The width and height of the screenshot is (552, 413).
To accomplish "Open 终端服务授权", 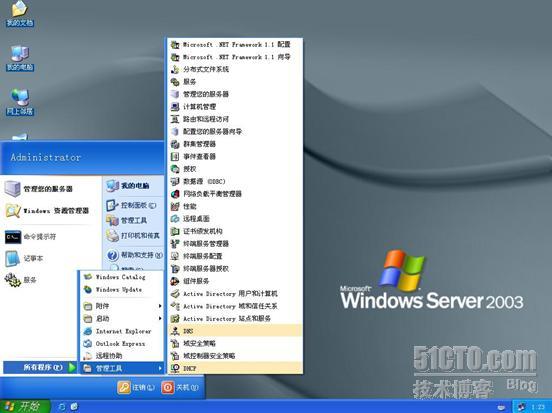I will coord(234,269).
